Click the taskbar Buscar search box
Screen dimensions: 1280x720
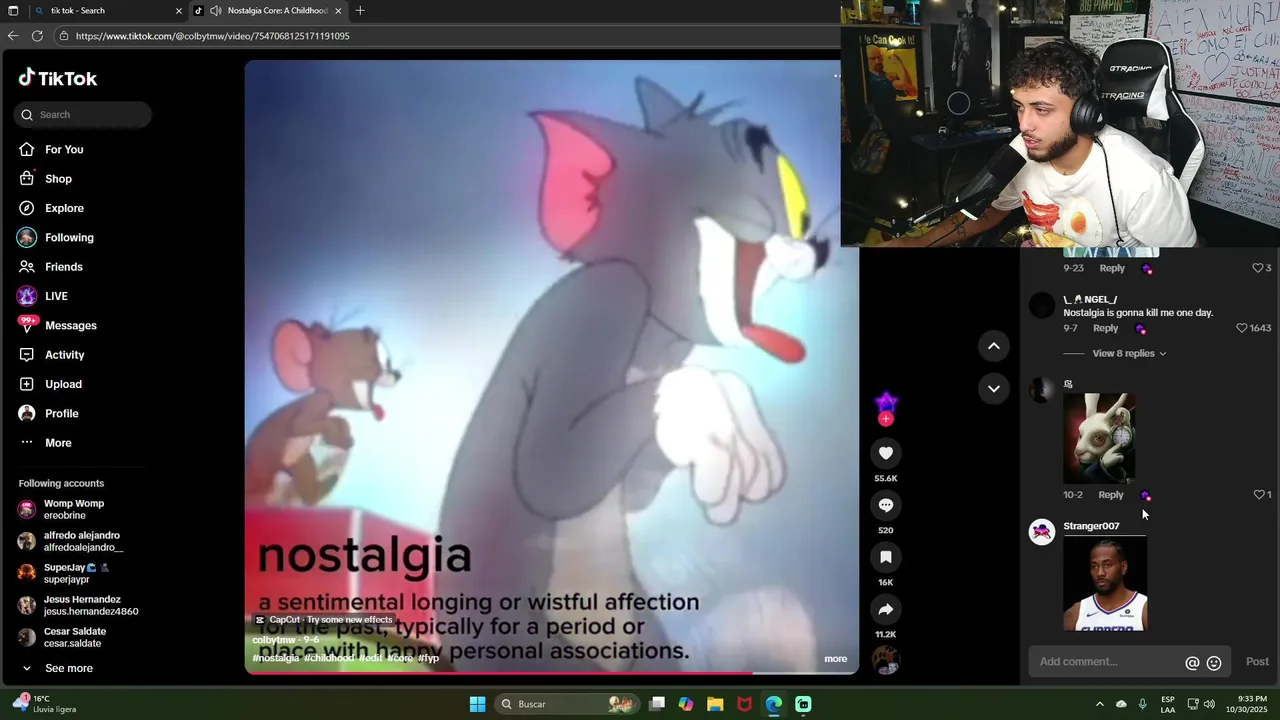[567, 704]
